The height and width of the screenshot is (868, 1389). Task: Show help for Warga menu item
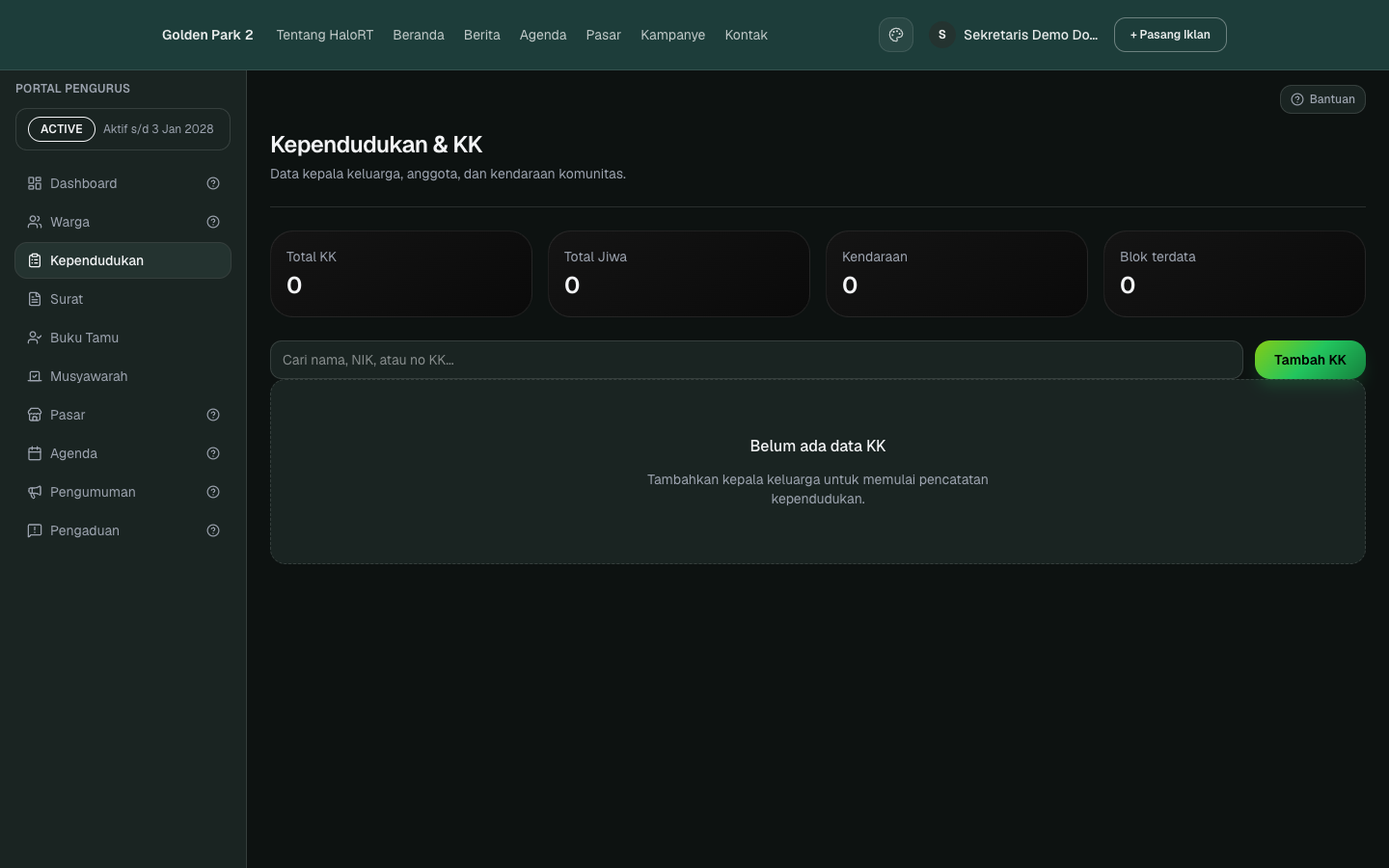click(213, 222)
